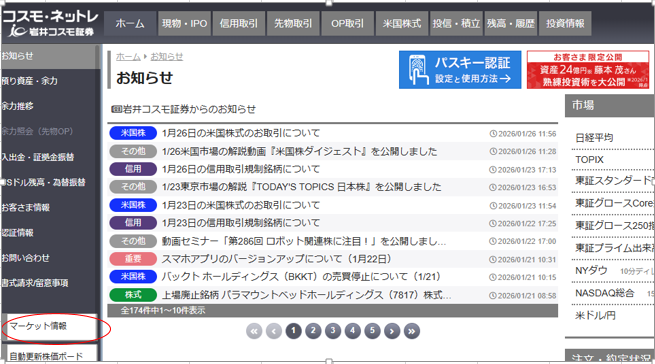Viewport: 655px width, 364px height.
Task: Open the TODAY'S TOPICS 日本株 notice
Action: [301, 187]
